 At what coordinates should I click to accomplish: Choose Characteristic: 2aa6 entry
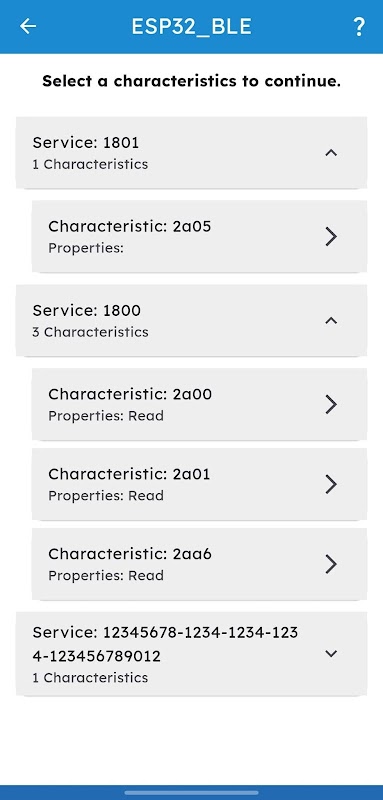click(x=199, y=564)
